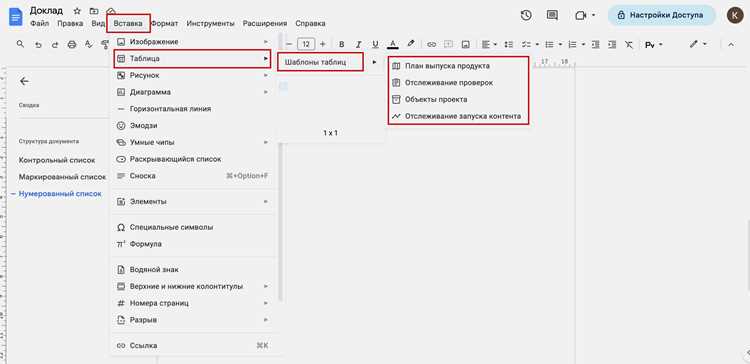Insert Раскрывающийся список
This screenshot has height=364, width=750.
[x=193, y=159]
